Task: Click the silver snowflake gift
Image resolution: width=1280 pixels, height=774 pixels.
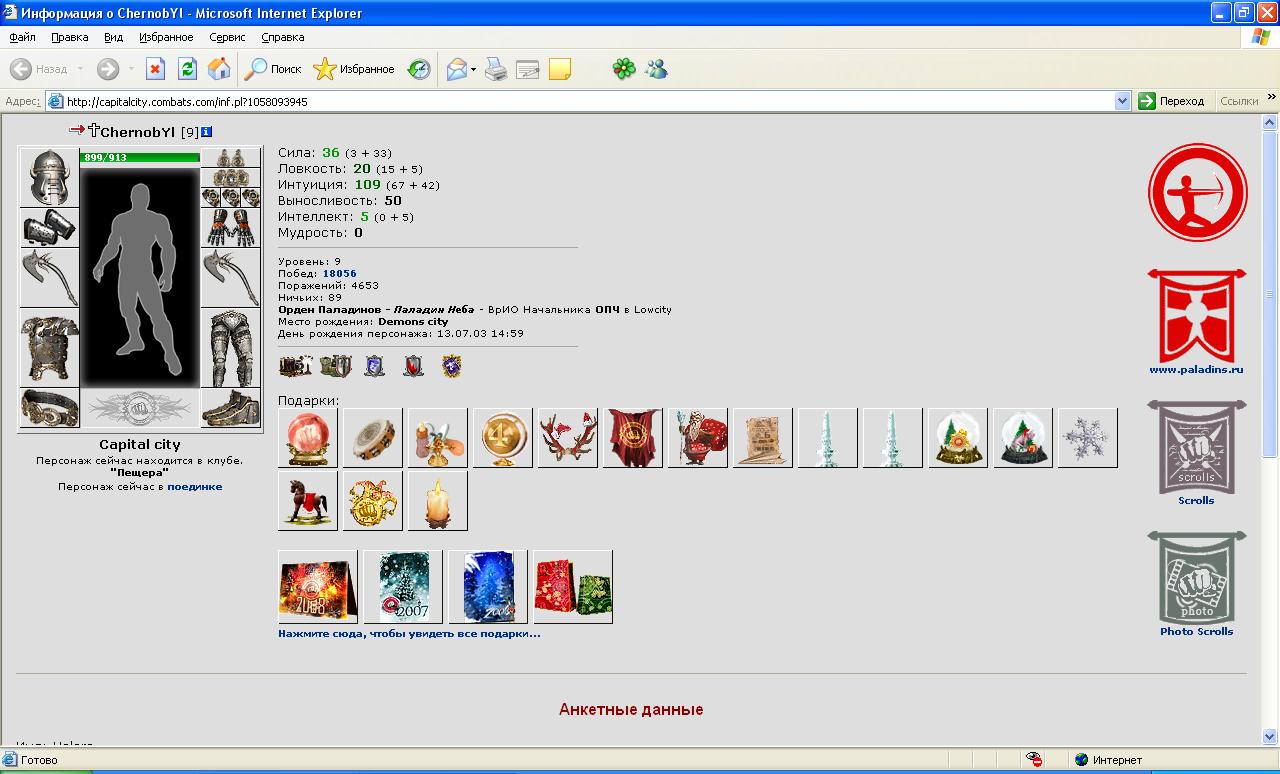Action: pyautogui.click(x=1088, y=438)
